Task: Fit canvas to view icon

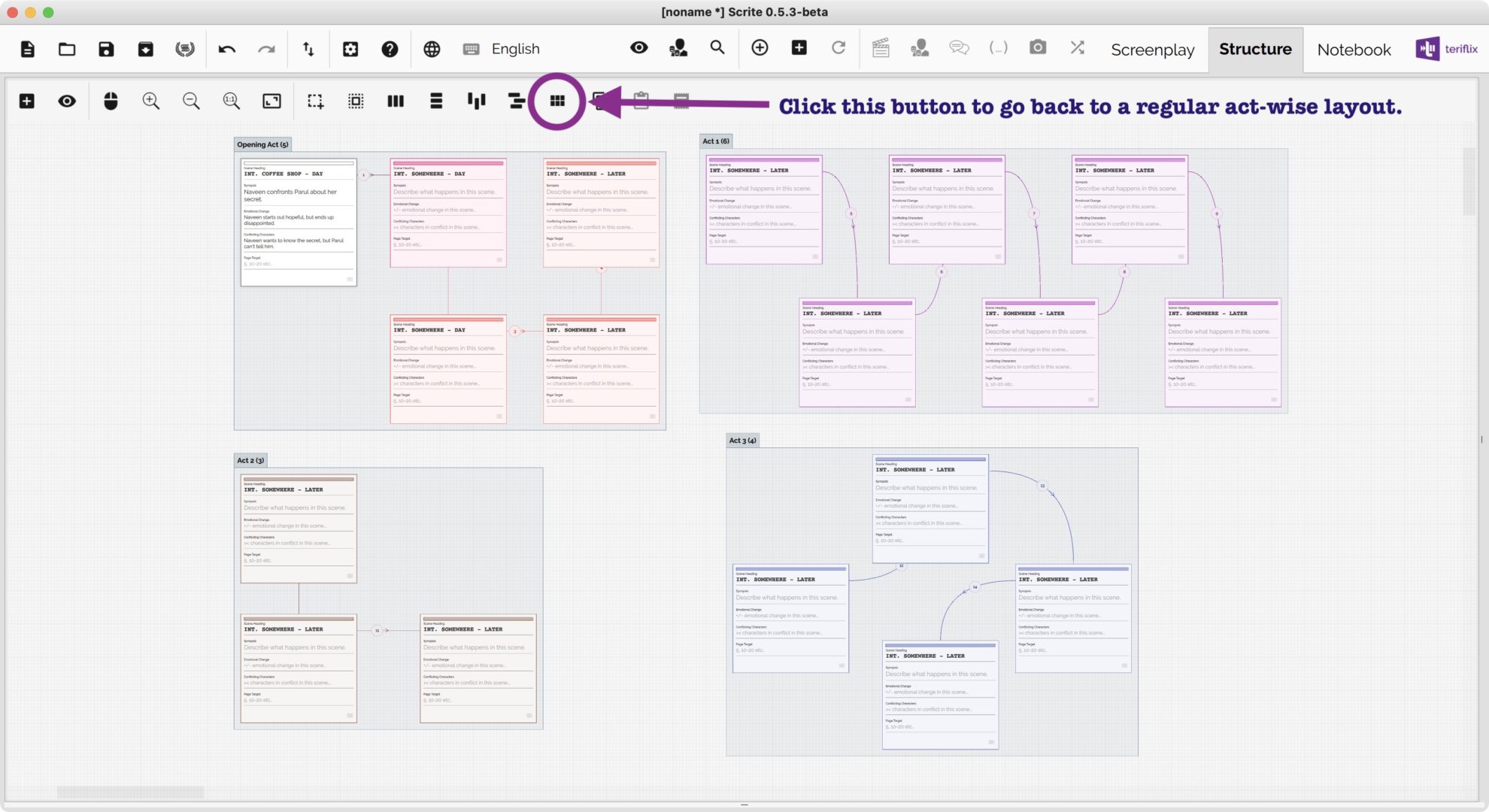Action: [271, 101]
